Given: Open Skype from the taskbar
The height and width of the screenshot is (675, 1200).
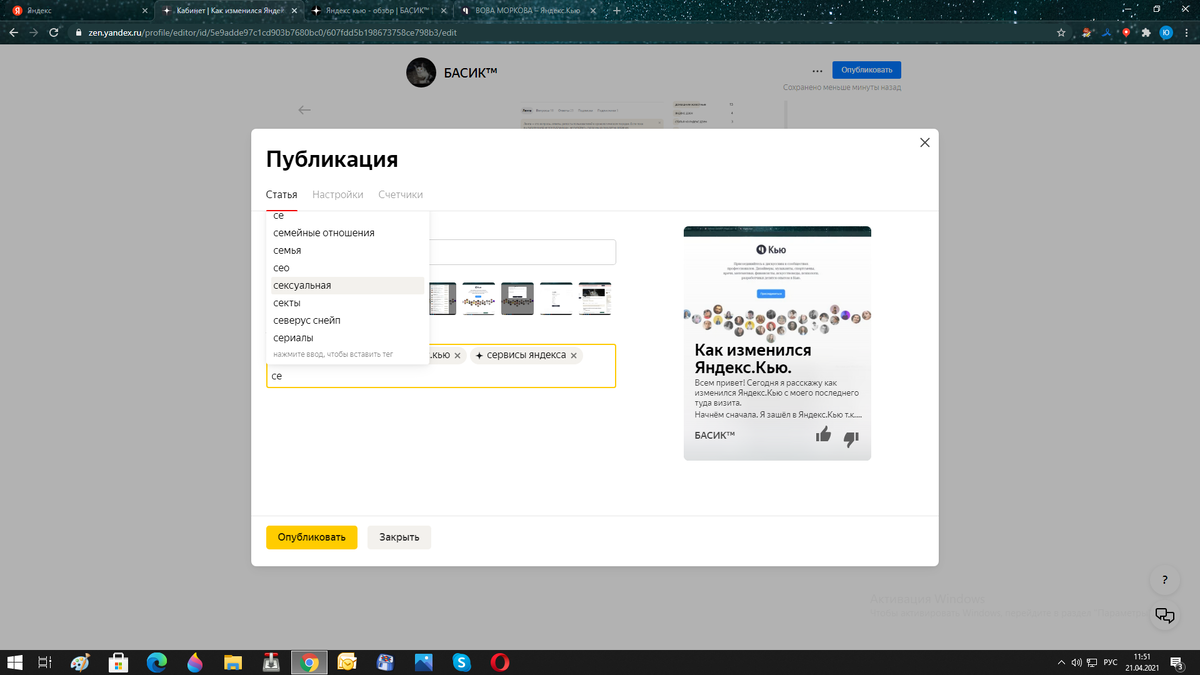Looking at the screenshot, I should (x=462, y=662).
